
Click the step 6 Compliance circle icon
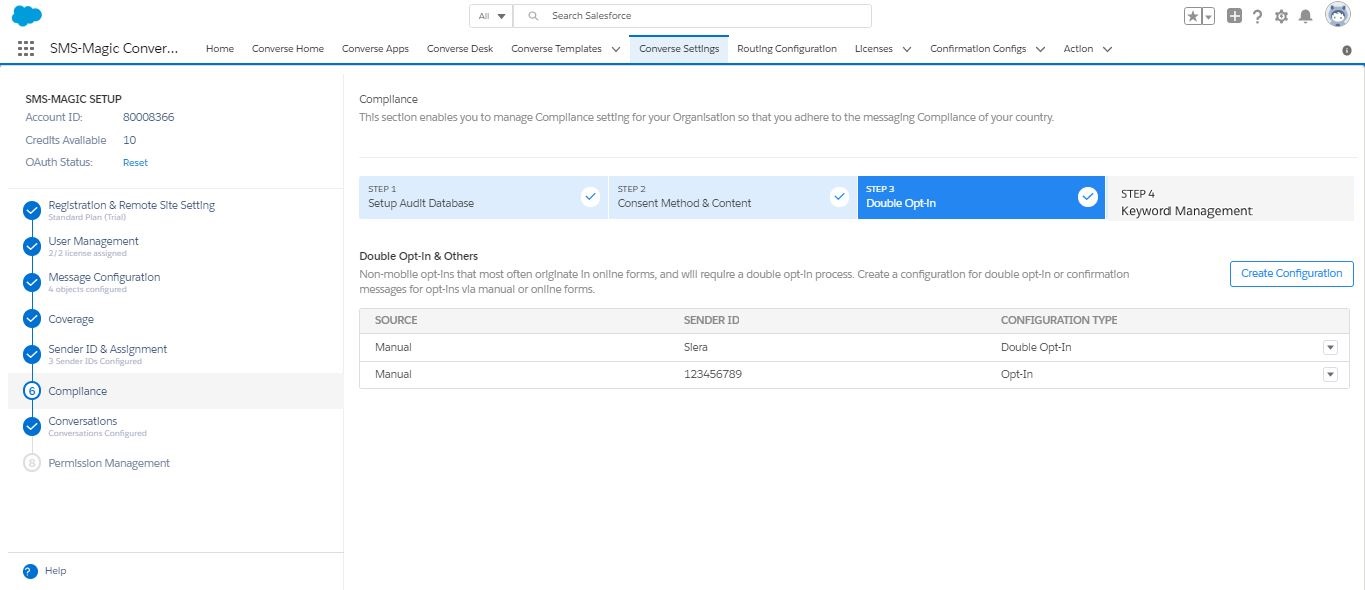coord(32,391)
